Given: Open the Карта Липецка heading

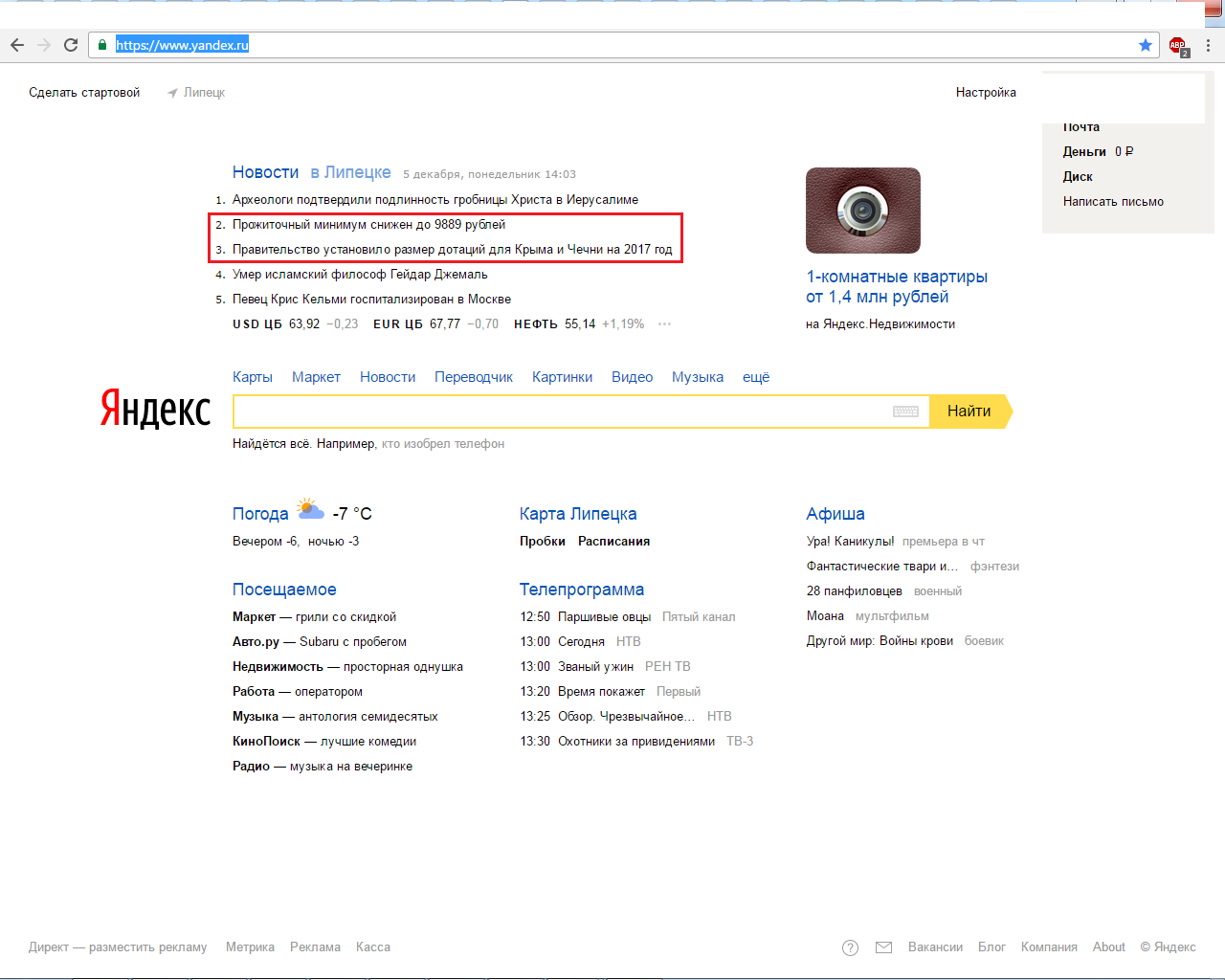Looking at the screenshot, I should [x=578, y=514].
